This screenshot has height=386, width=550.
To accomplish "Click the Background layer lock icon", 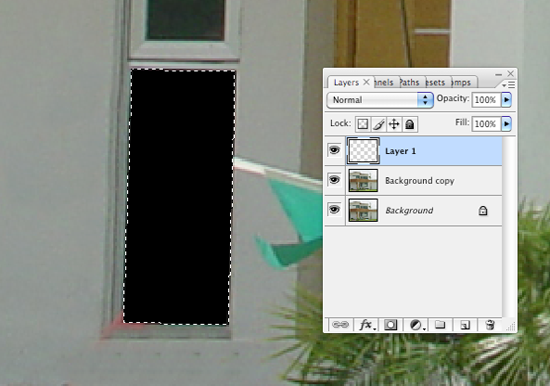I will (x=483, y=211).
